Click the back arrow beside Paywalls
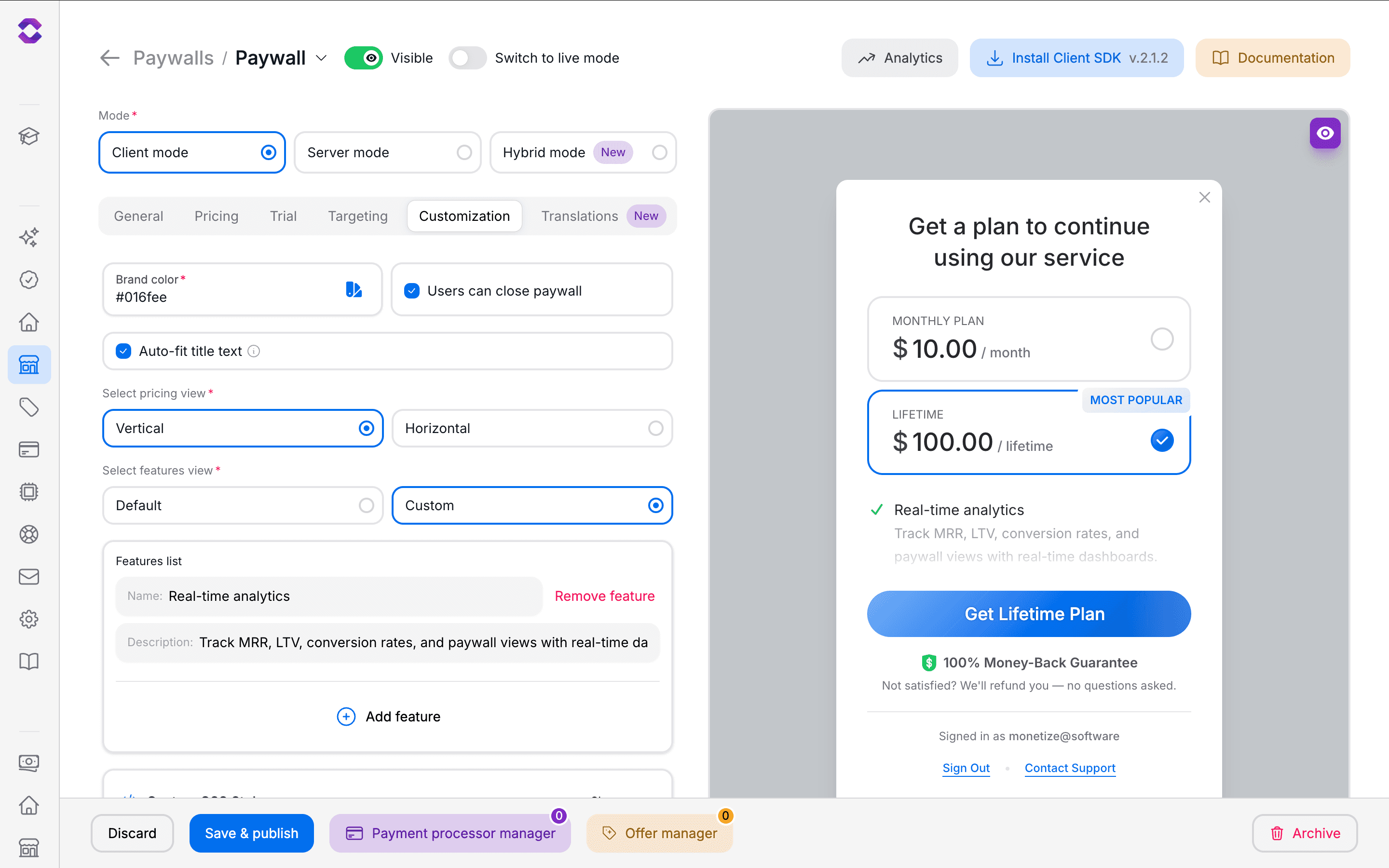The image size is (1389, 868). click(x=109, y=58)
